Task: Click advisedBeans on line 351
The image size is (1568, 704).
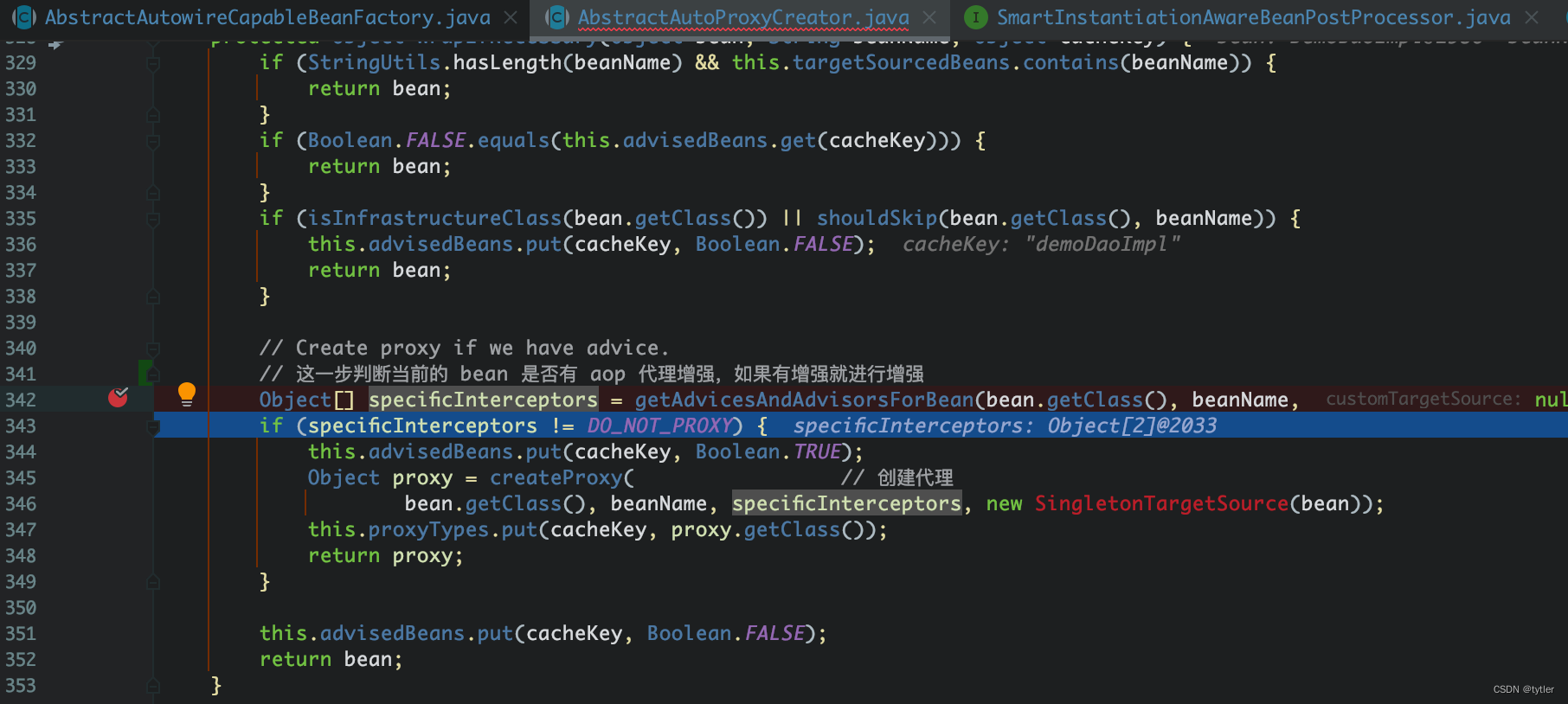Action: point(392,633)
